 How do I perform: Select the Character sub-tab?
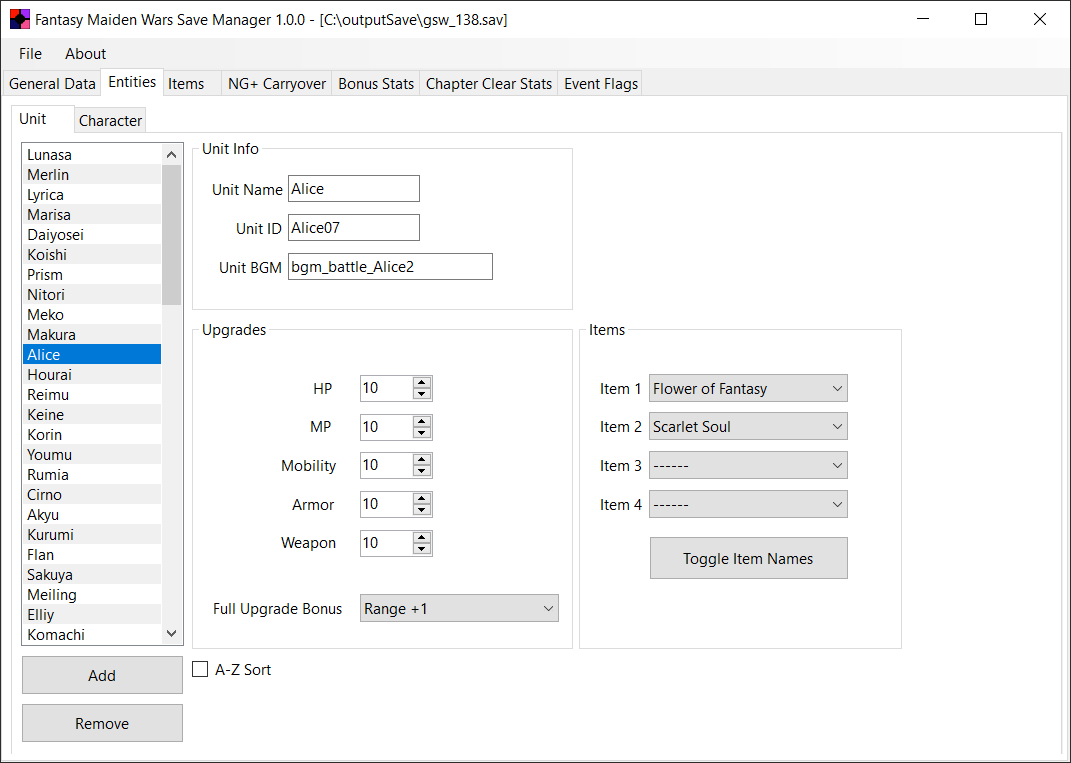coord(110,120)
